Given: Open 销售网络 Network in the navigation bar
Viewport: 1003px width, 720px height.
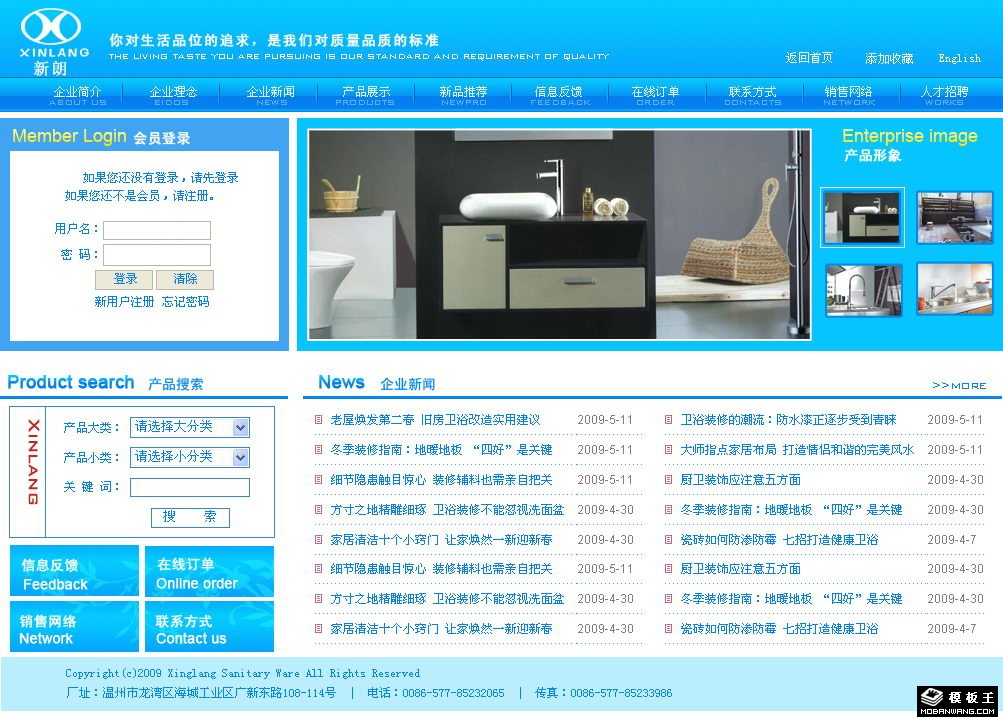Looking at the screenshot, I should click(849, 95).
